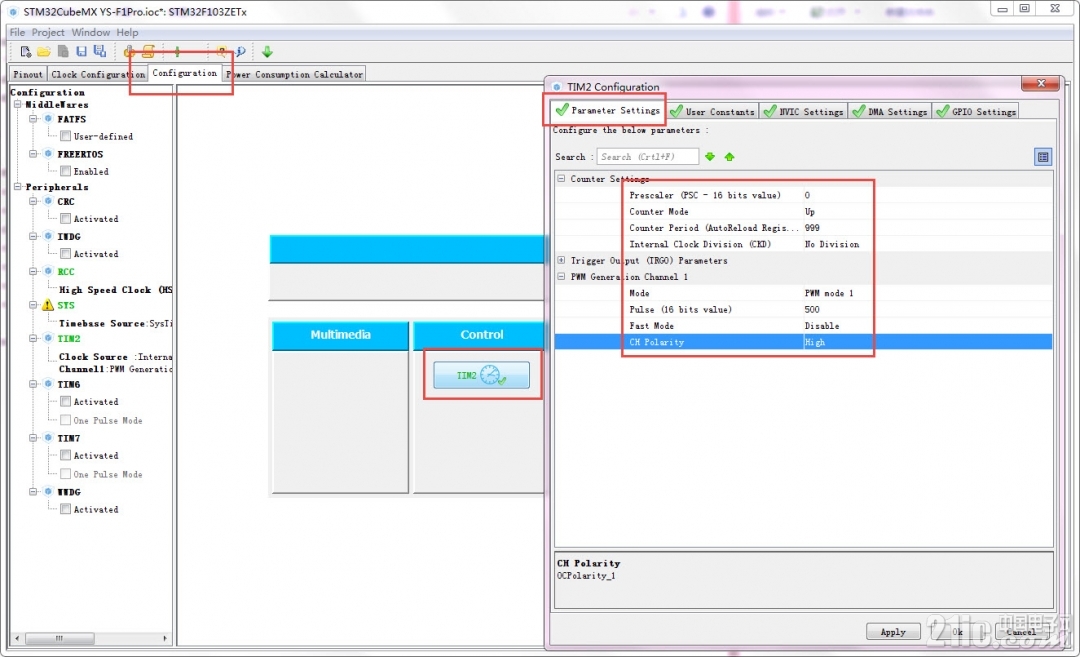Click the blue node icon beside RCC
Viewport: 1080px width, 657px height.
tap(48, 271)
